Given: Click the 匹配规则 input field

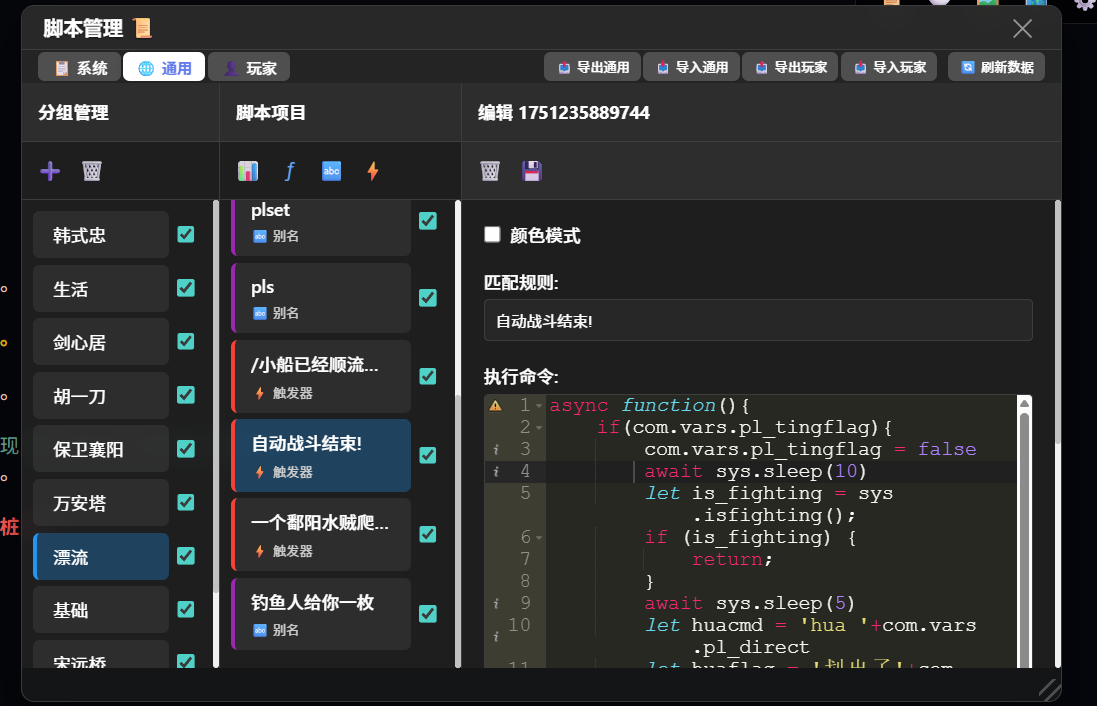Looking at the screenshot, I should point(758,320).
